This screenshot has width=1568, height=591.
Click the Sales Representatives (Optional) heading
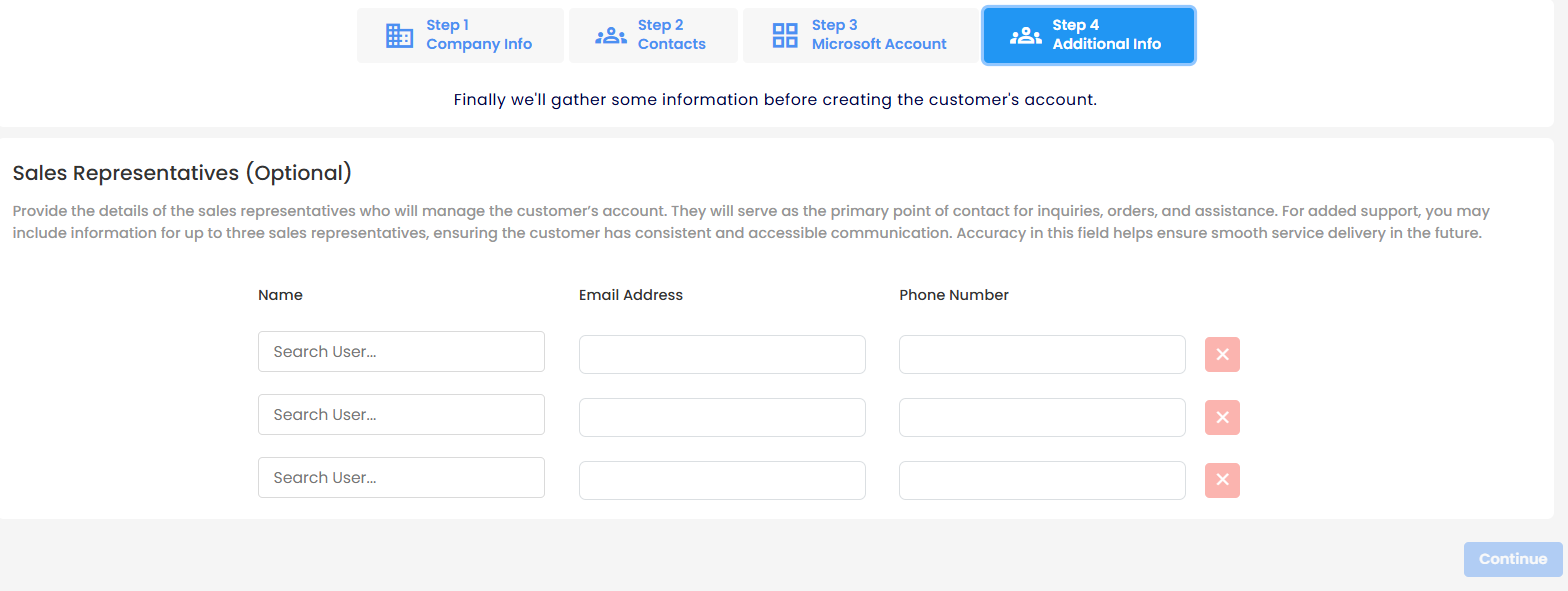182,173
